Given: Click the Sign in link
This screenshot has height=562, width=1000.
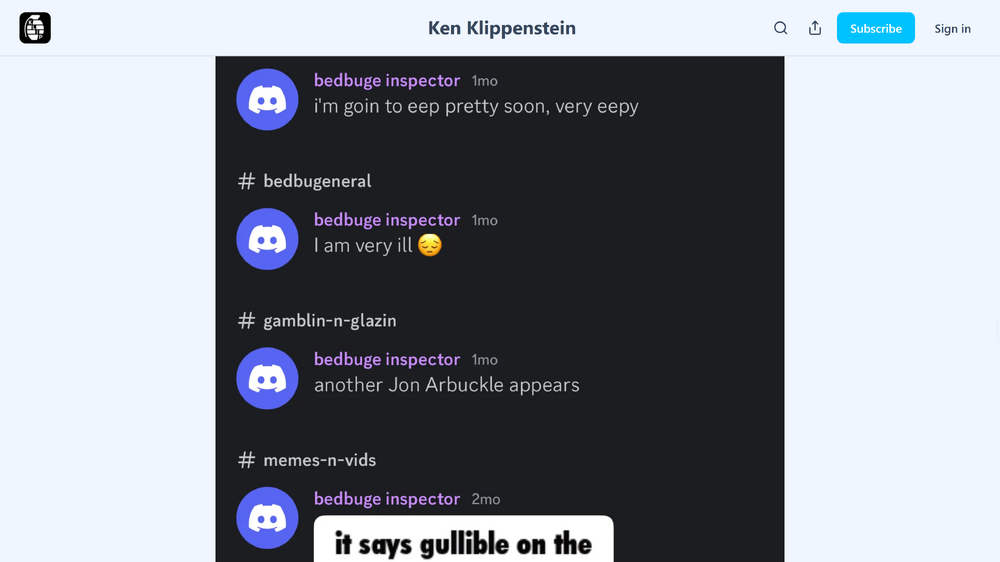Looking at the screenshot, I should coord(952,29).
